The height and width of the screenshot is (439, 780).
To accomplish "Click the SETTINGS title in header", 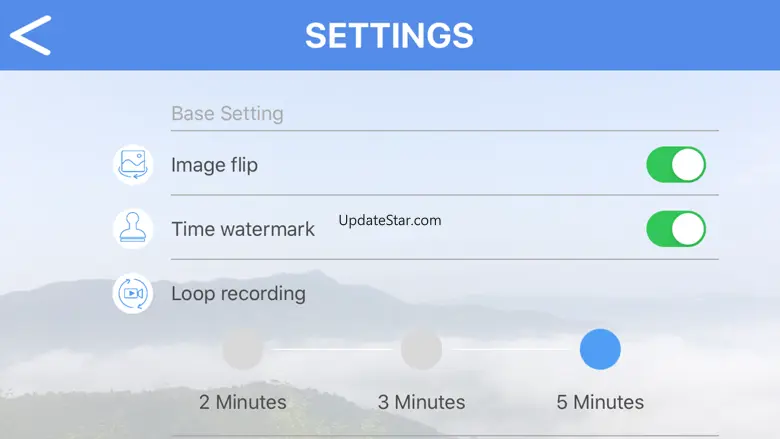I will coord(389,36).
